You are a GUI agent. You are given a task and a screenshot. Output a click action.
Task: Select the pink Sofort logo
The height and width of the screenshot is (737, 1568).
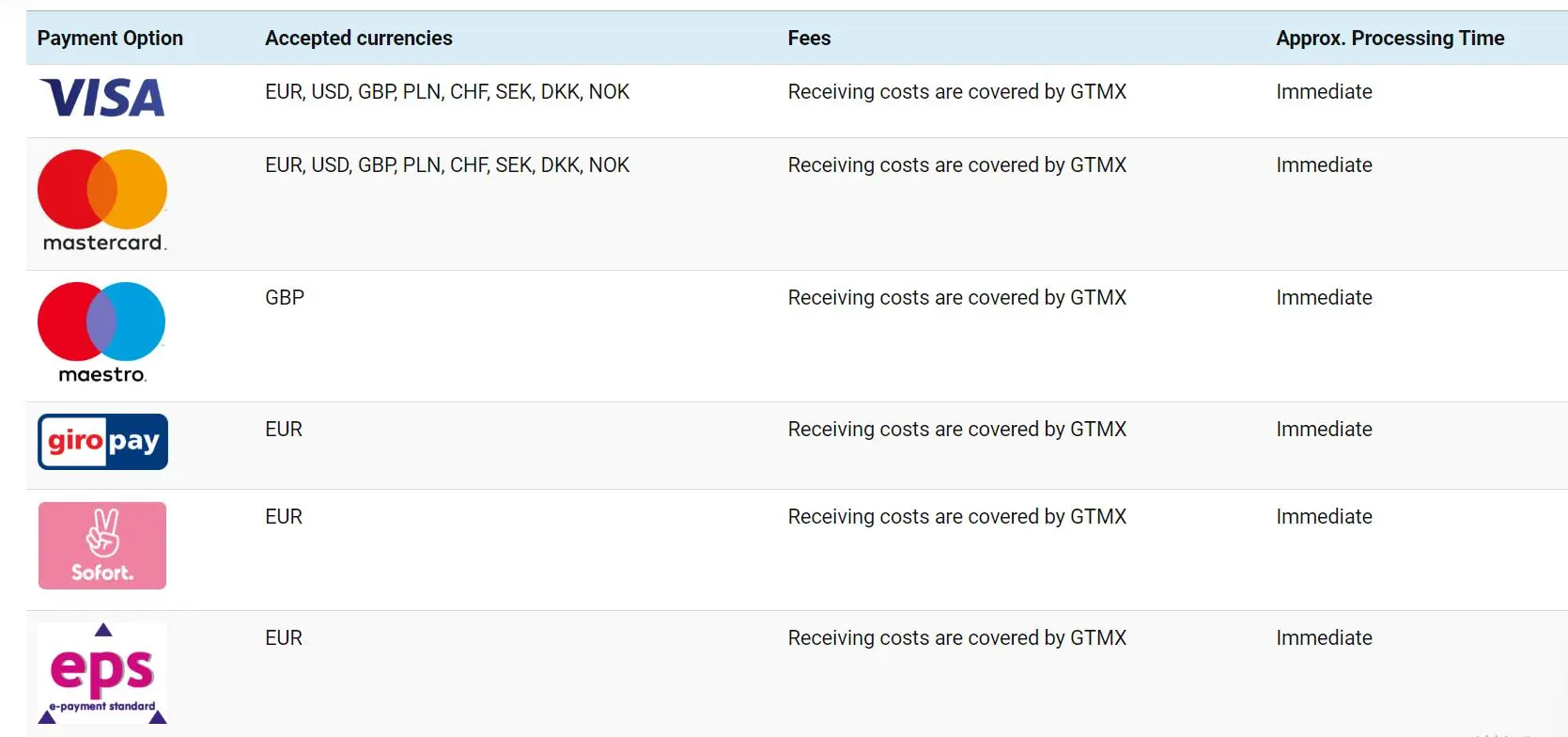pyautogui.click(x=102, y=546)
